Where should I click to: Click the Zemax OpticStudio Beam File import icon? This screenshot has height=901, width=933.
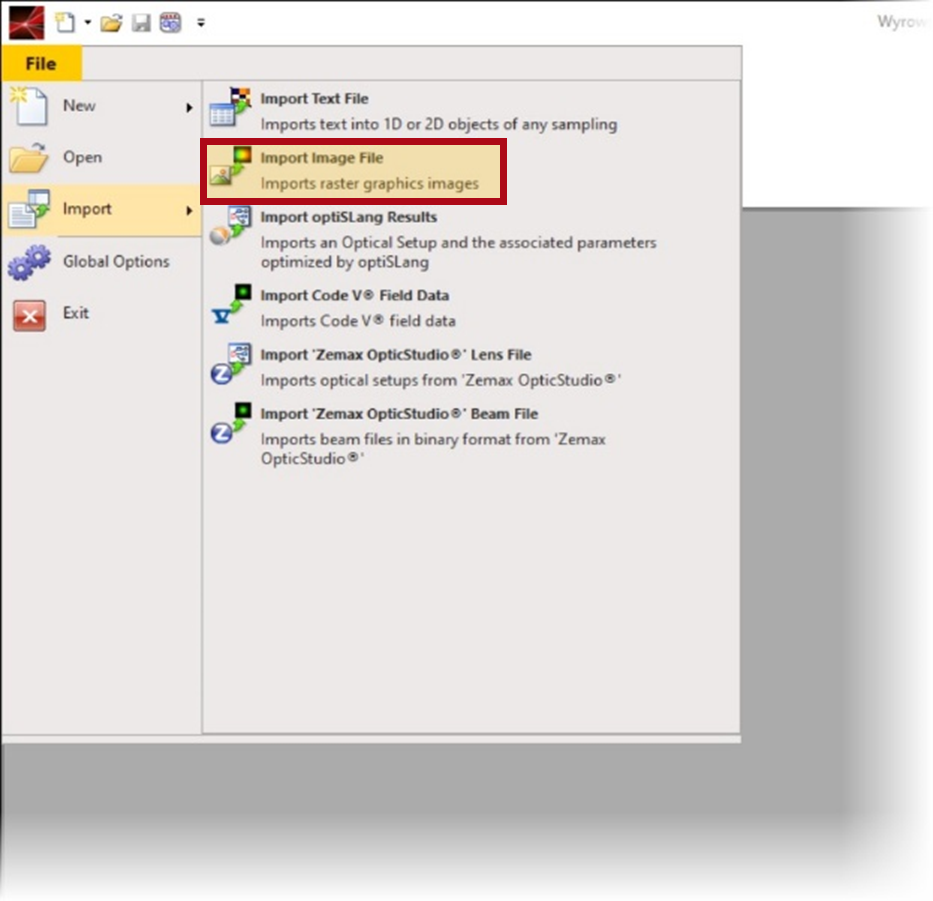[x=231, y=423]
